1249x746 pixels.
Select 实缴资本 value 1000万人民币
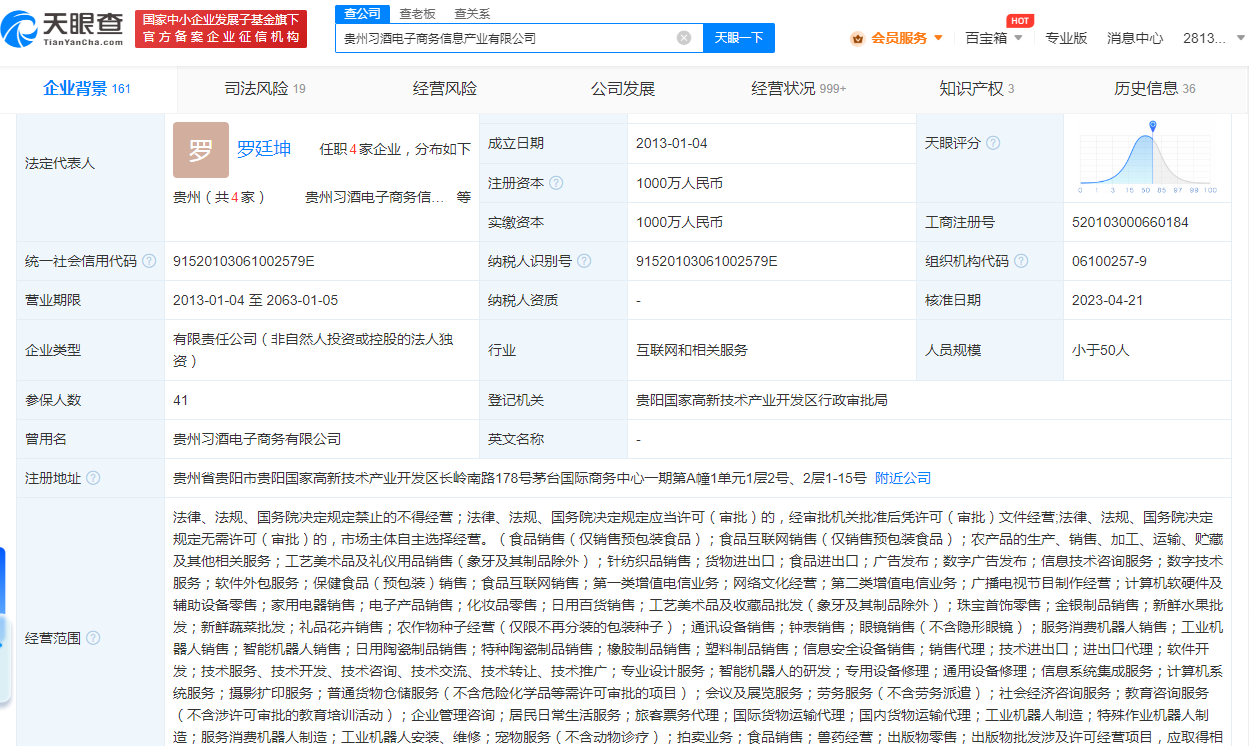click(x=679, y=222)
